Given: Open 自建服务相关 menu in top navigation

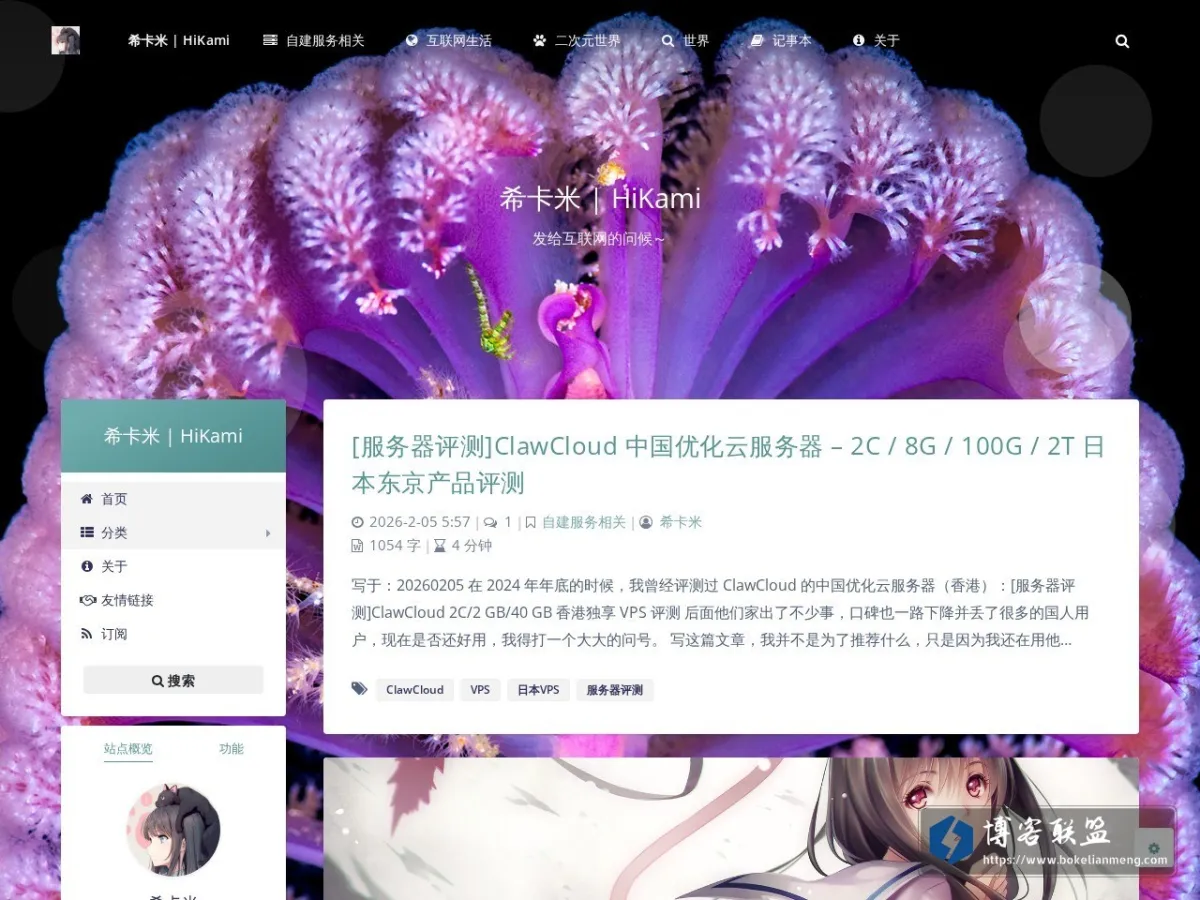Looking at the screenshot, I should (314, 41).
